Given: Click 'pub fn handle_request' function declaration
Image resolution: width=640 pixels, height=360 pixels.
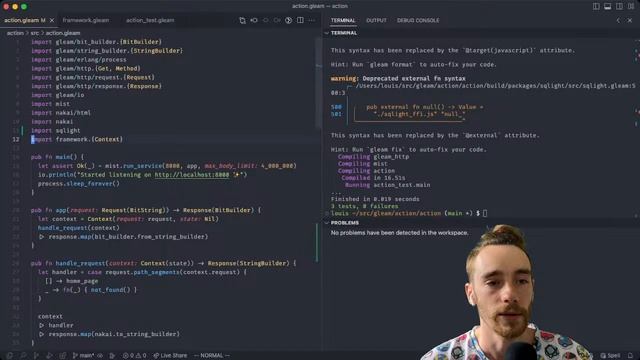Looking at the screenshot, I should pyautogui.click(x=163, y=263).
